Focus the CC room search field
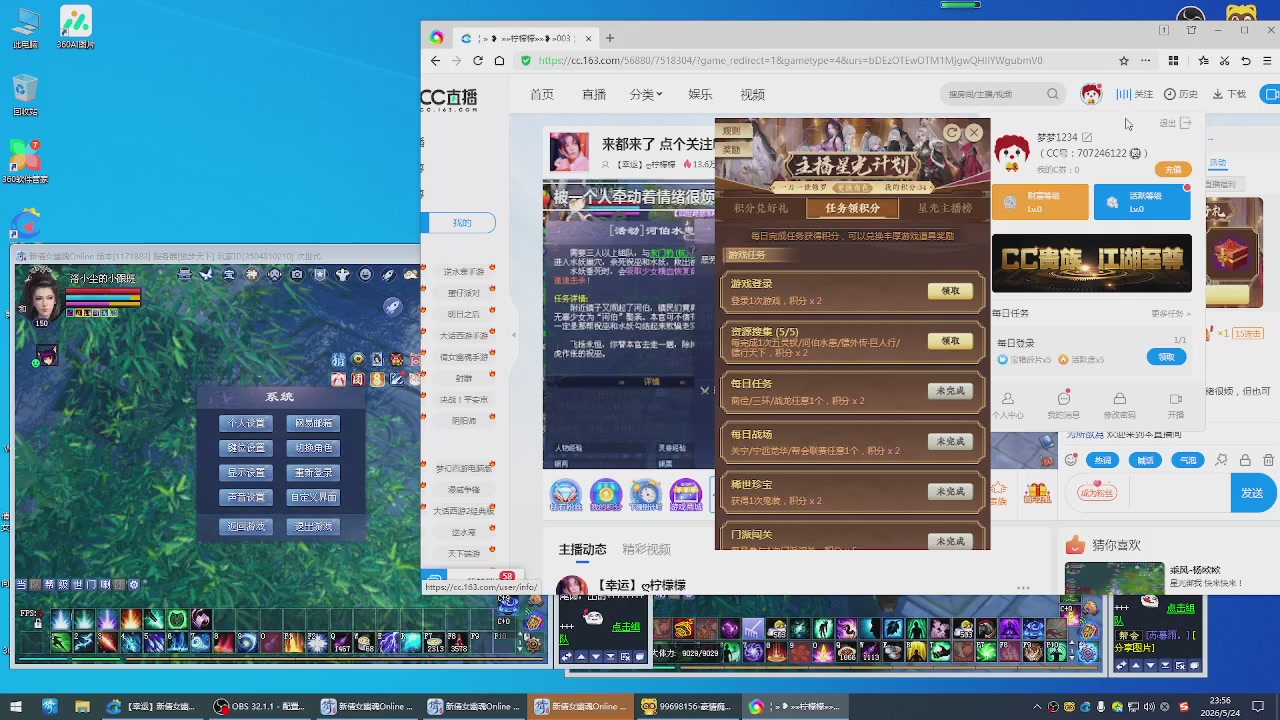 coord(992,94)
